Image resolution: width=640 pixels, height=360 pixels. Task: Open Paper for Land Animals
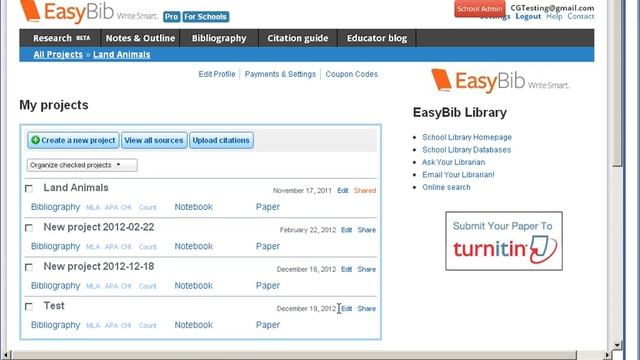268,207
